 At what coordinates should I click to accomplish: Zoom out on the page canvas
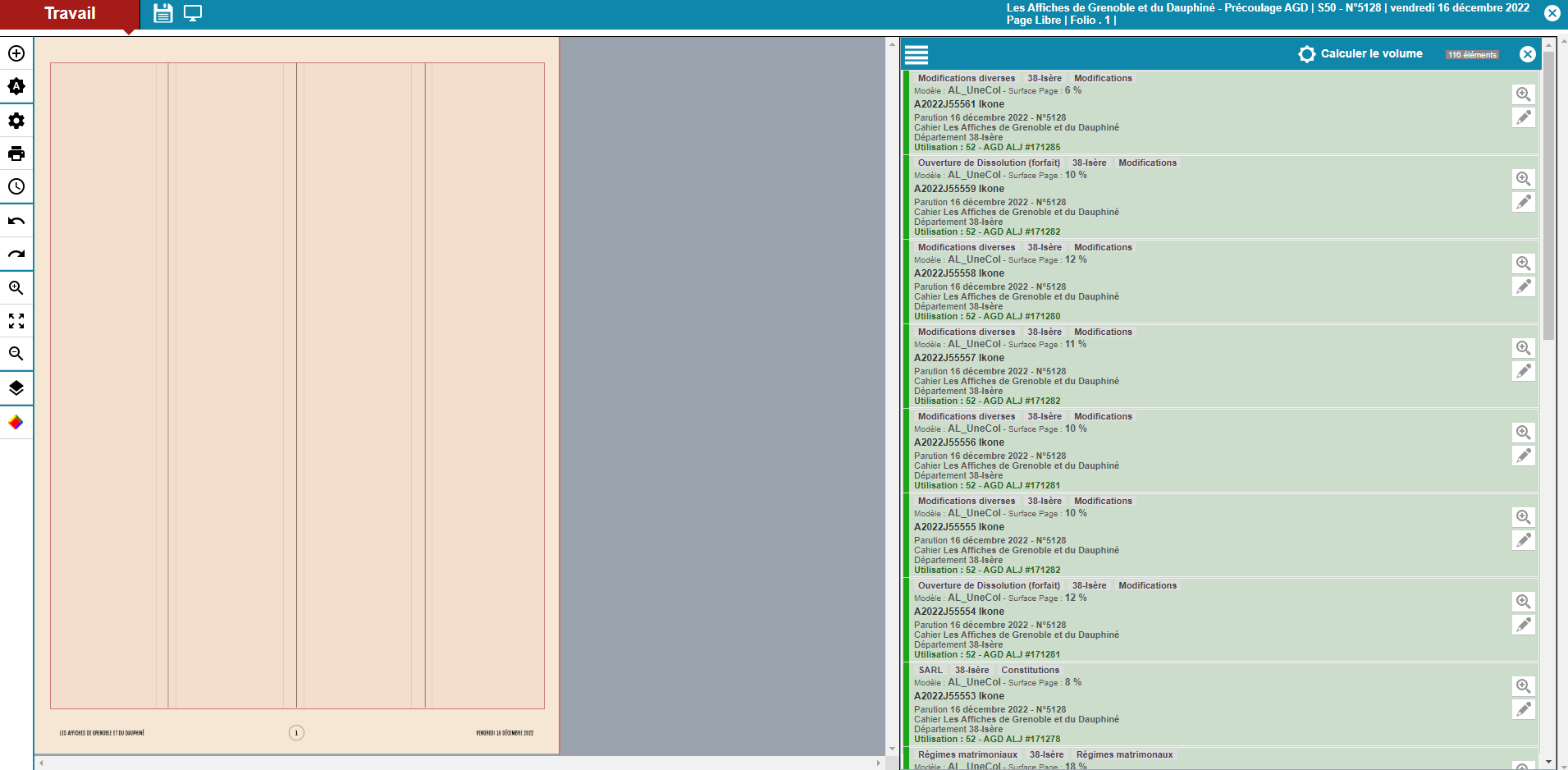[x=16, y=354]
